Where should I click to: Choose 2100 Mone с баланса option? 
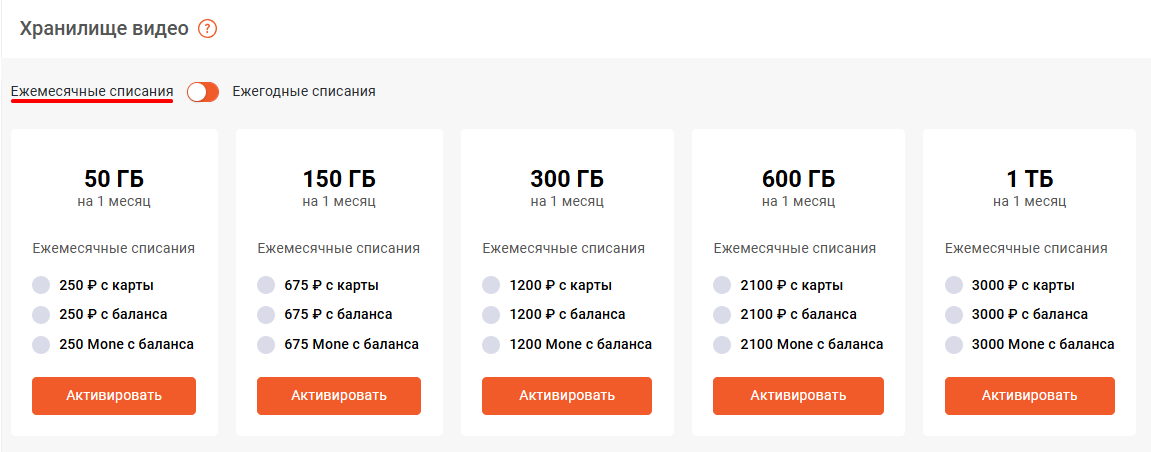(722, 345)
